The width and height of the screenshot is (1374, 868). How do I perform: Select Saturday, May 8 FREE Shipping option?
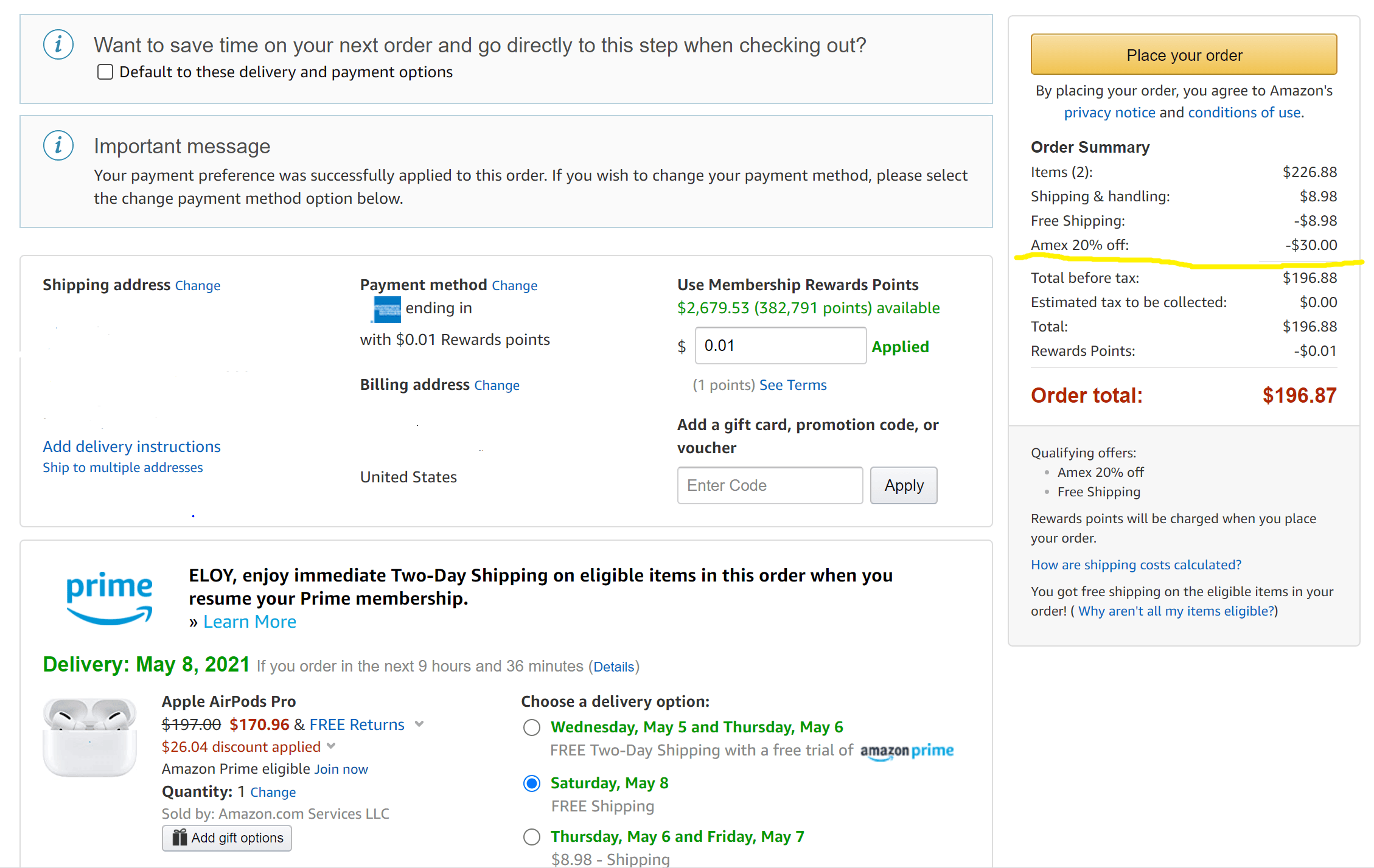point(532,783)
